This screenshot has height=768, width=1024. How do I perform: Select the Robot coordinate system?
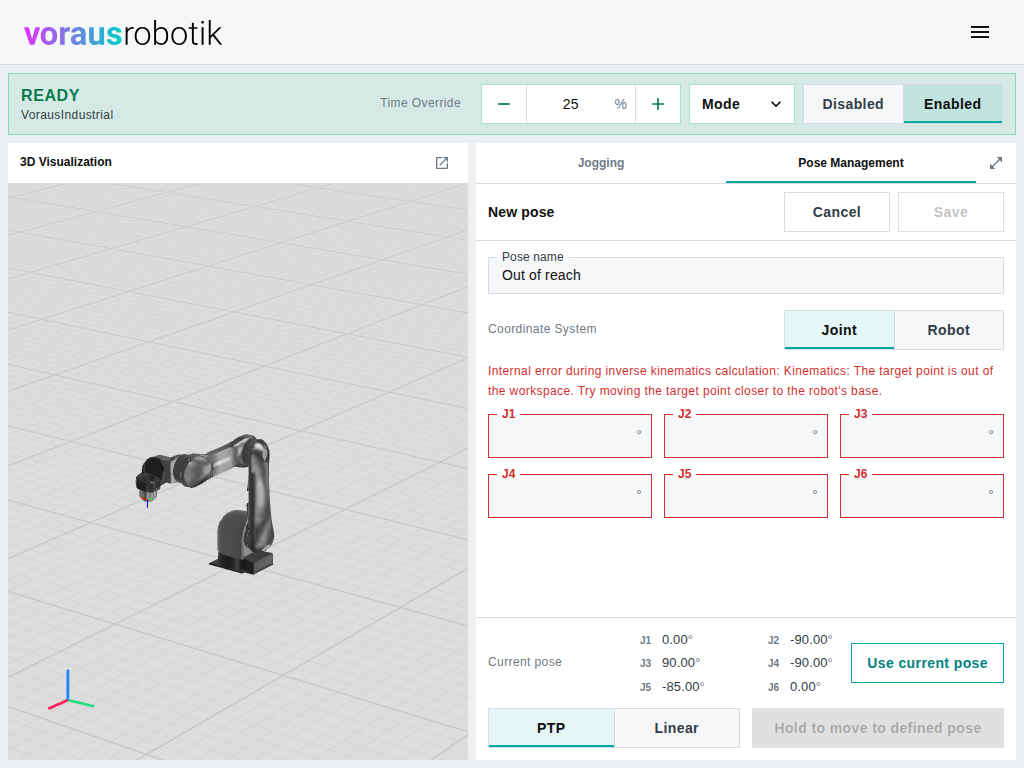948,330
